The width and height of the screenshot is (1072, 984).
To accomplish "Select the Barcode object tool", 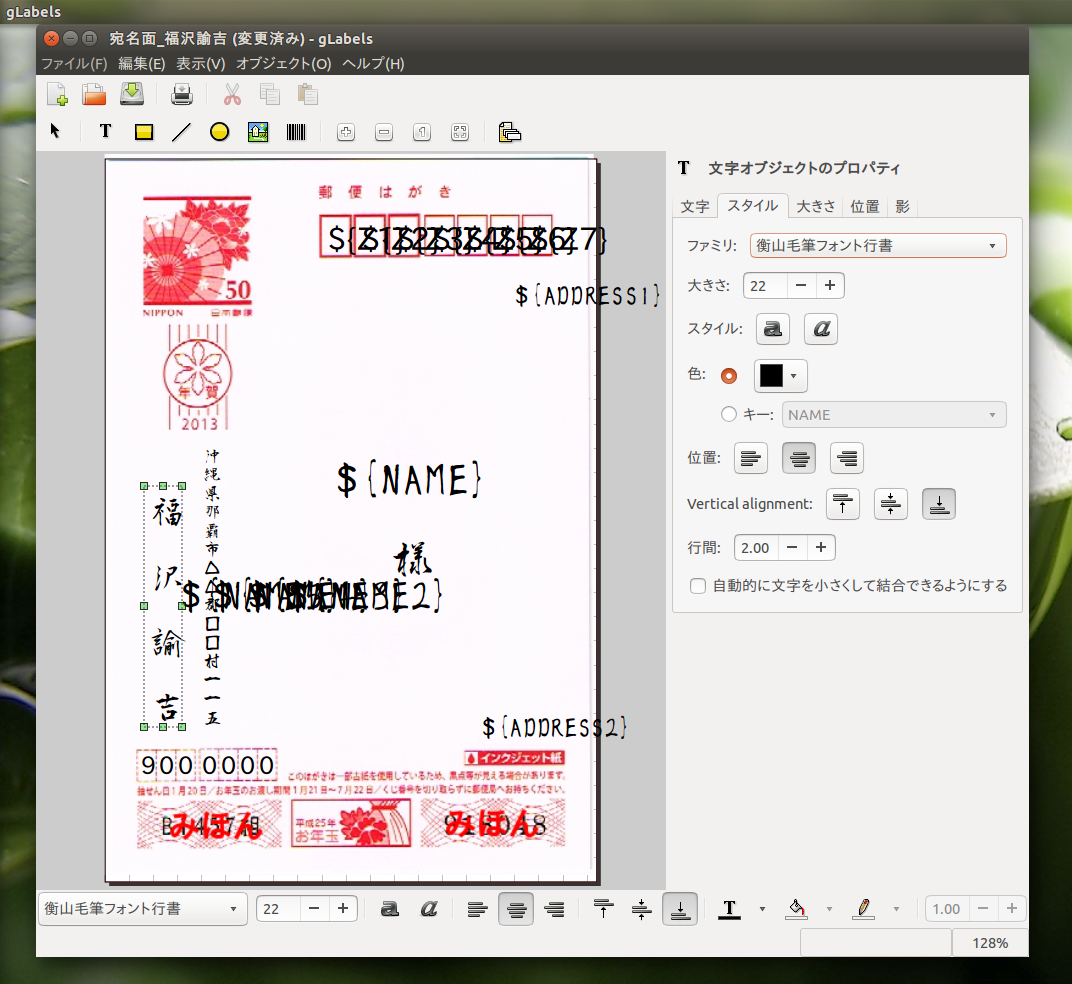I will 296,131.
